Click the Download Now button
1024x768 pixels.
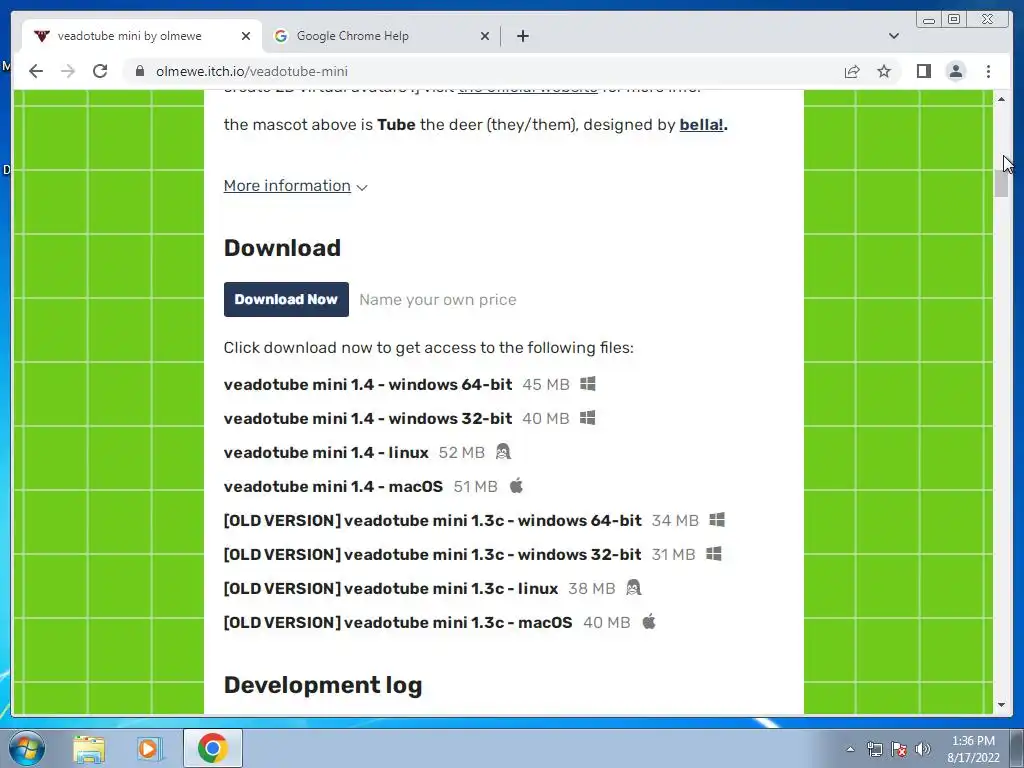(x=286, y=299)
